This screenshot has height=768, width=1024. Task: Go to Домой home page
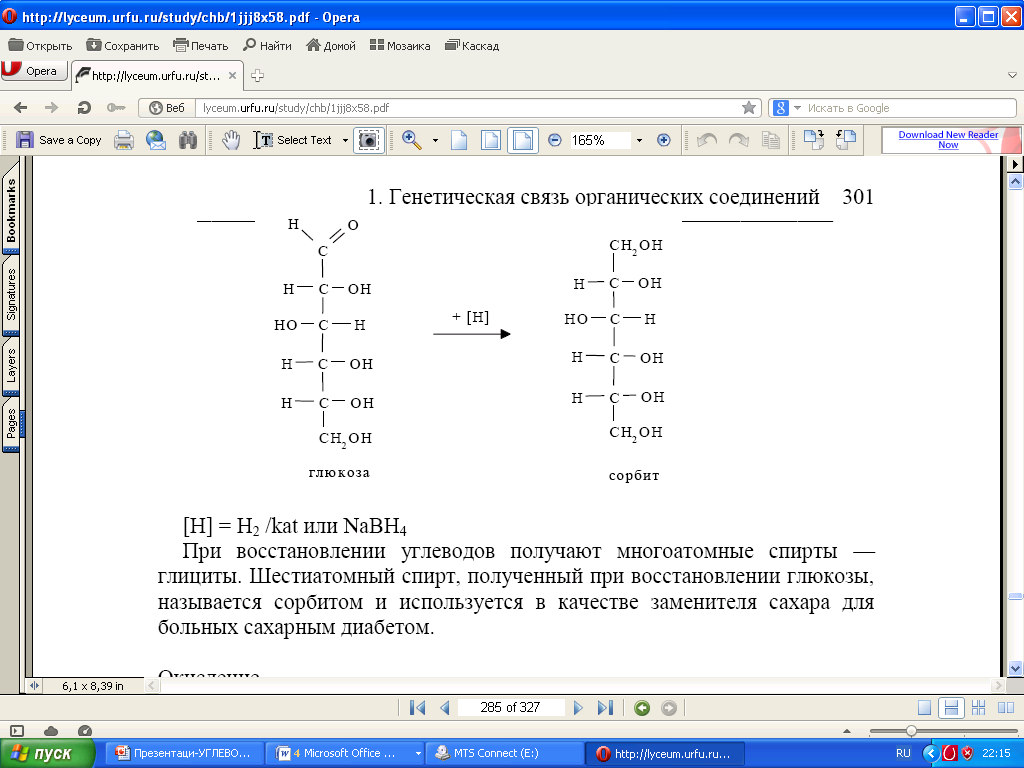331,46
